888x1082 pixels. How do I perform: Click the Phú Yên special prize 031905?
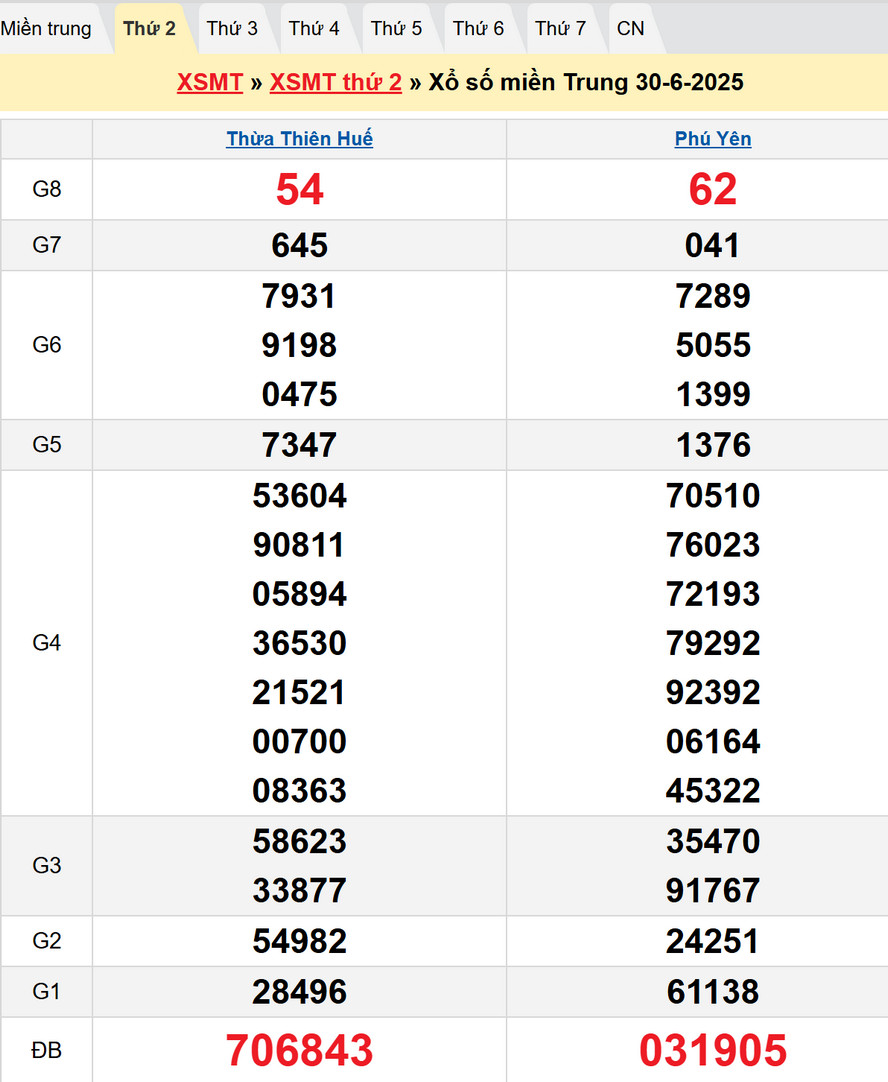tap(713, 1050)
